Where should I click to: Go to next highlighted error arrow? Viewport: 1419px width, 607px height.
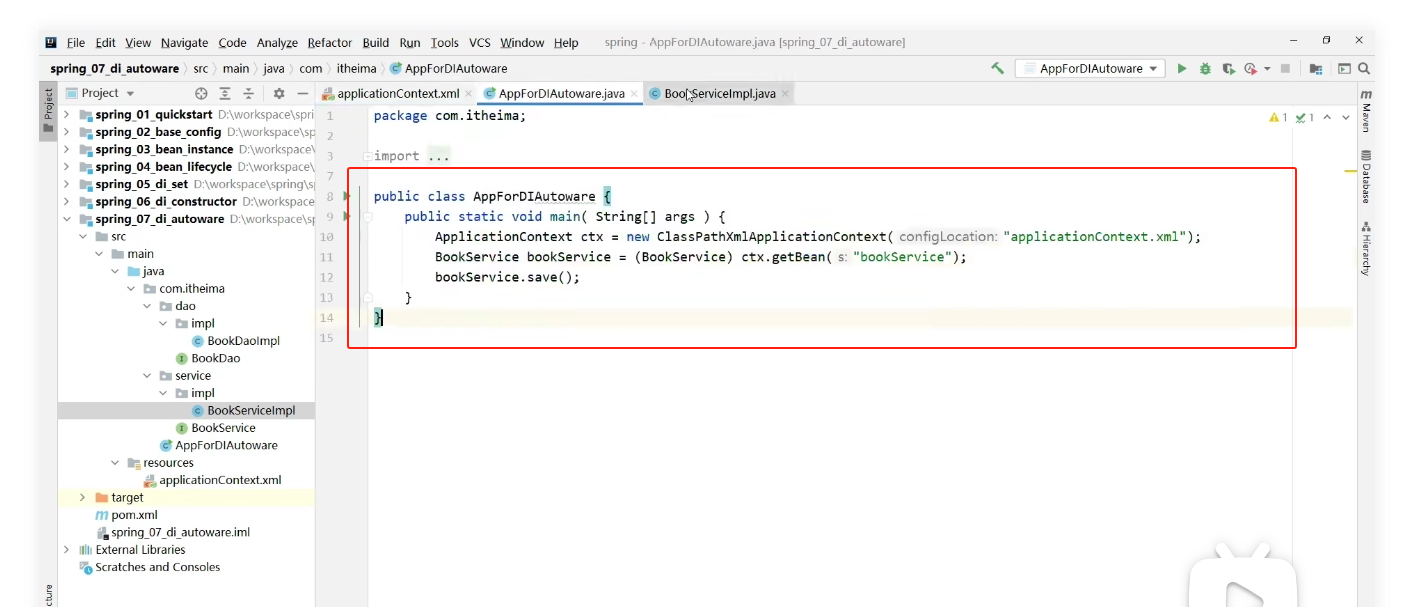[x=1347, y=118]
